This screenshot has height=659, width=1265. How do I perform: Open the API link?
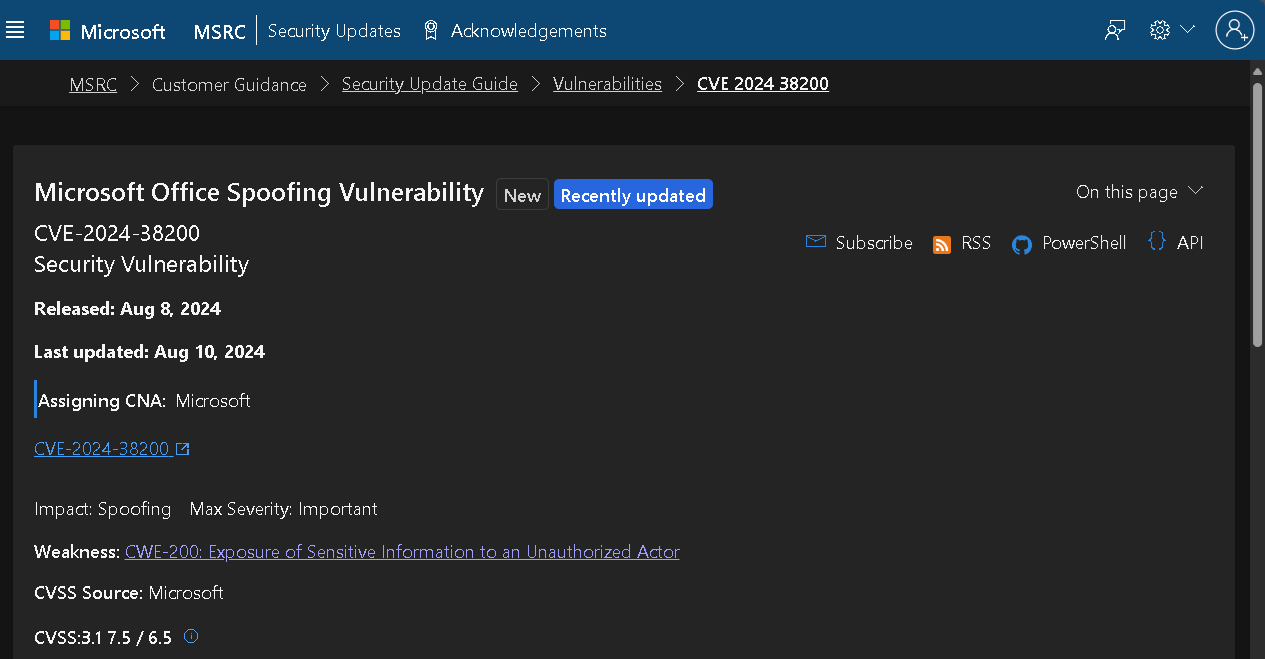pos(1190,243)
